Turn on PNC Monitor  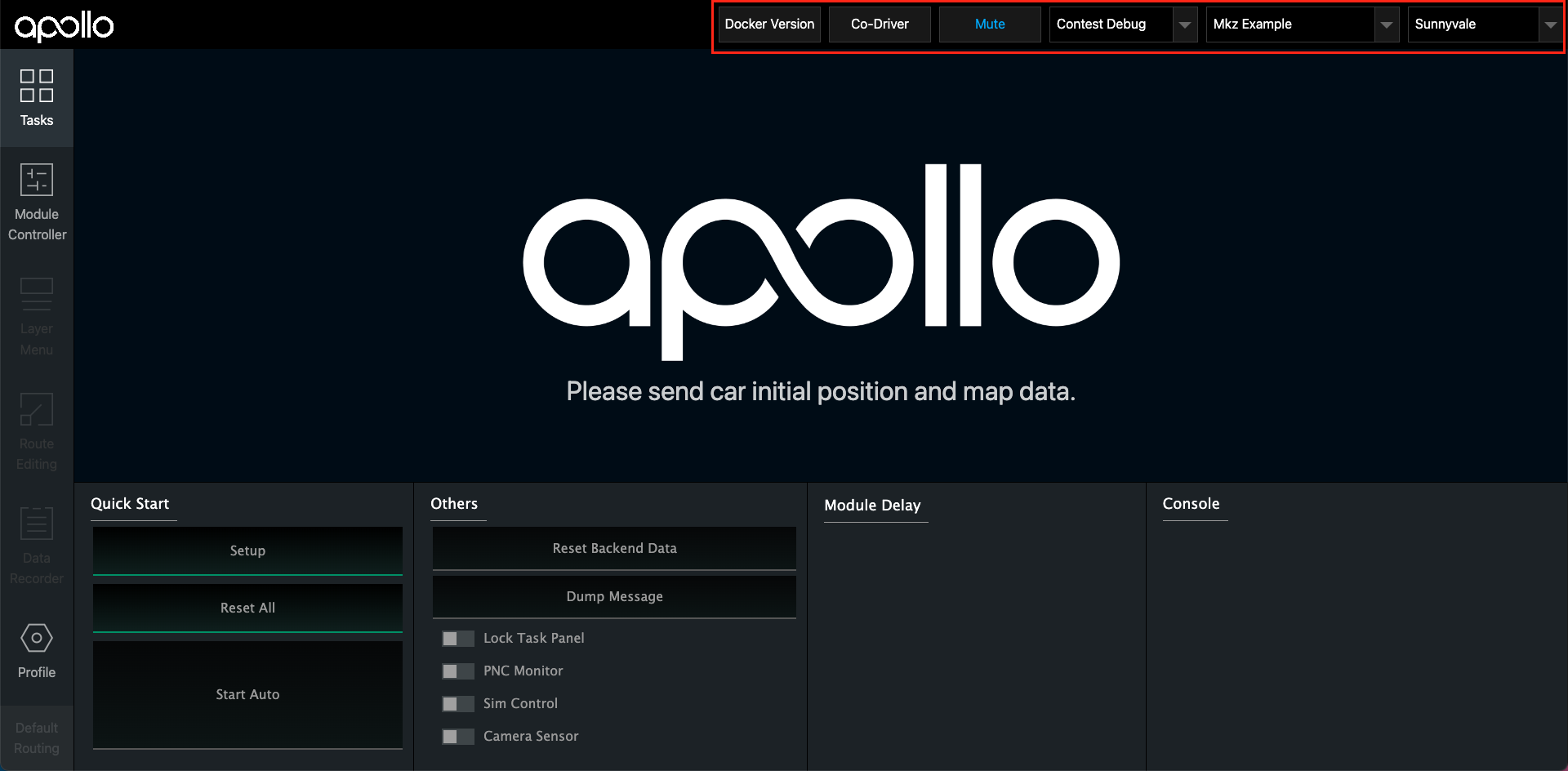tap(457, 671)
